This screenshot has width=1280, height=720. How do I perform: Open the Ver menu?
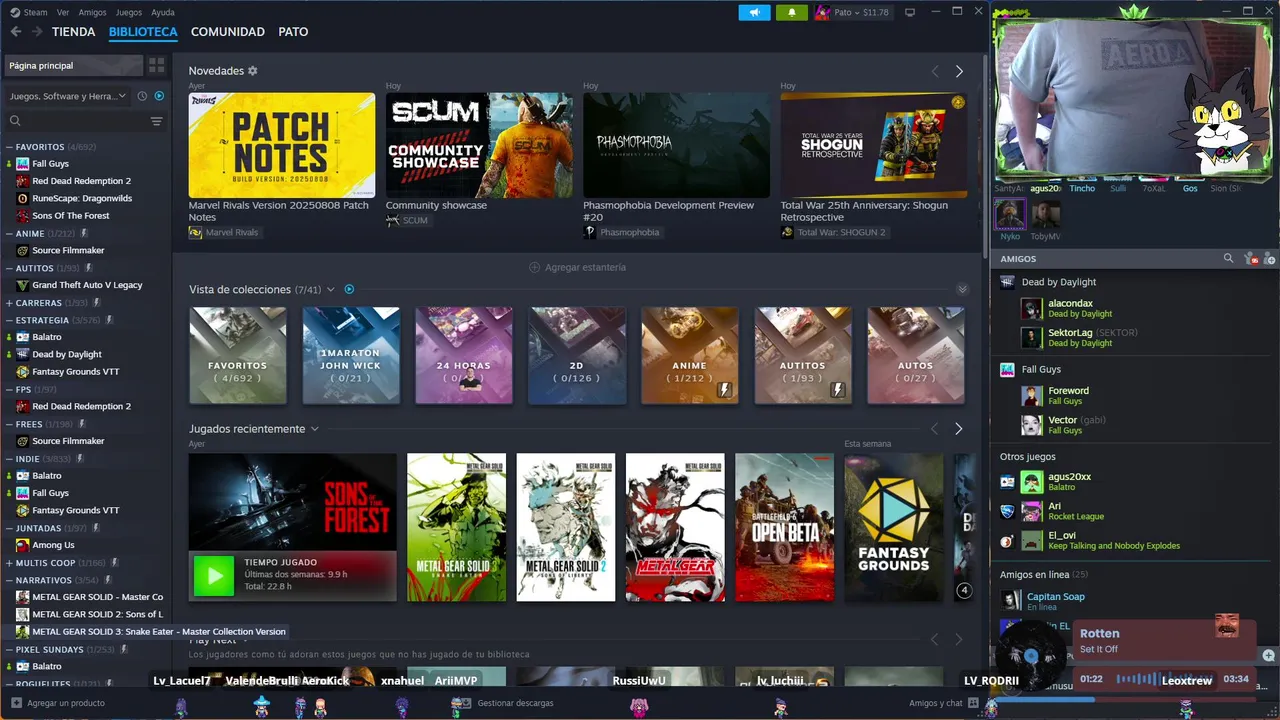click(x=63, y=12)
